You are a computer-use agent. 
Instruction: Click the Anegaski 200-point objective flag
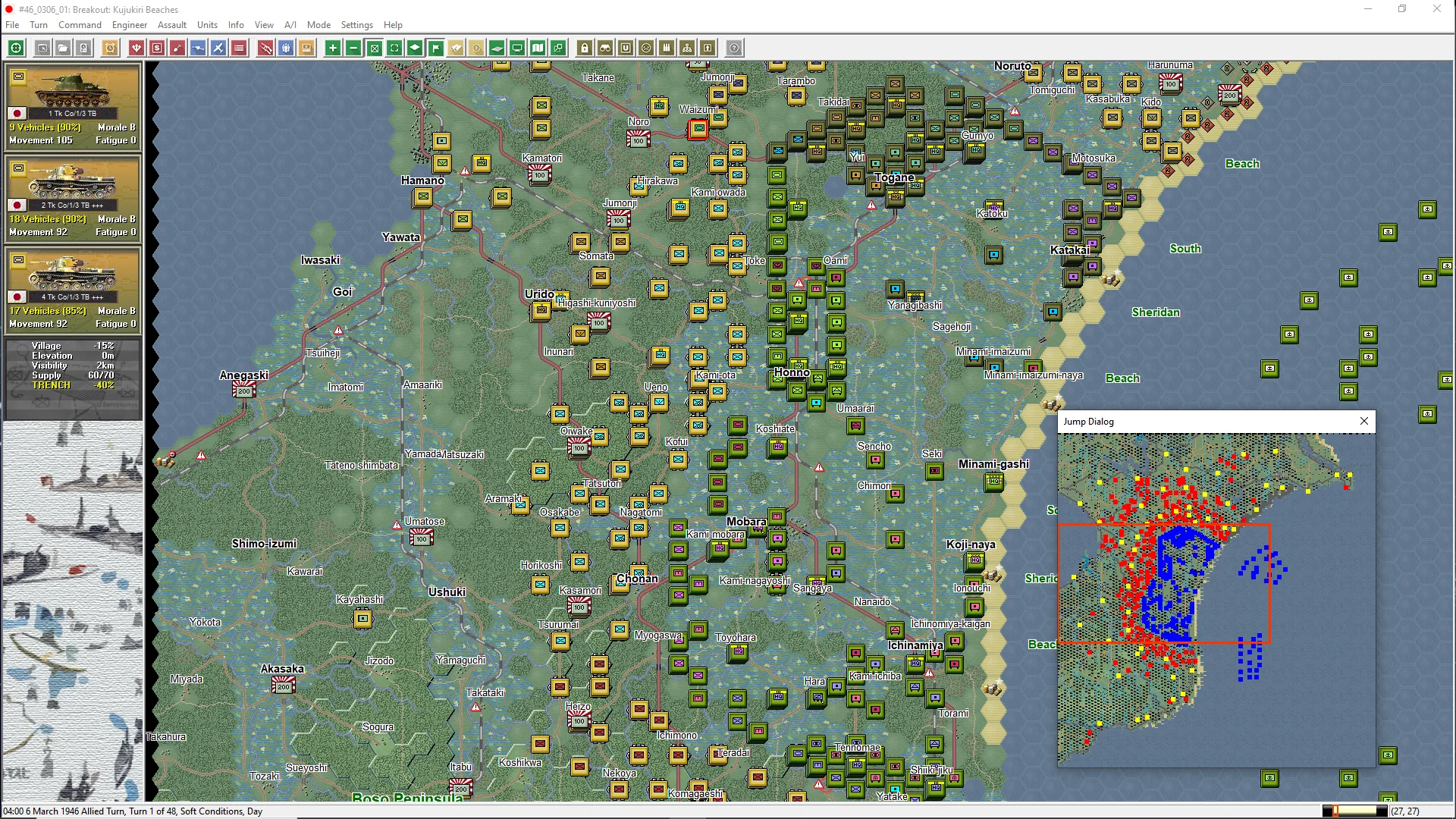click(243, 391)
